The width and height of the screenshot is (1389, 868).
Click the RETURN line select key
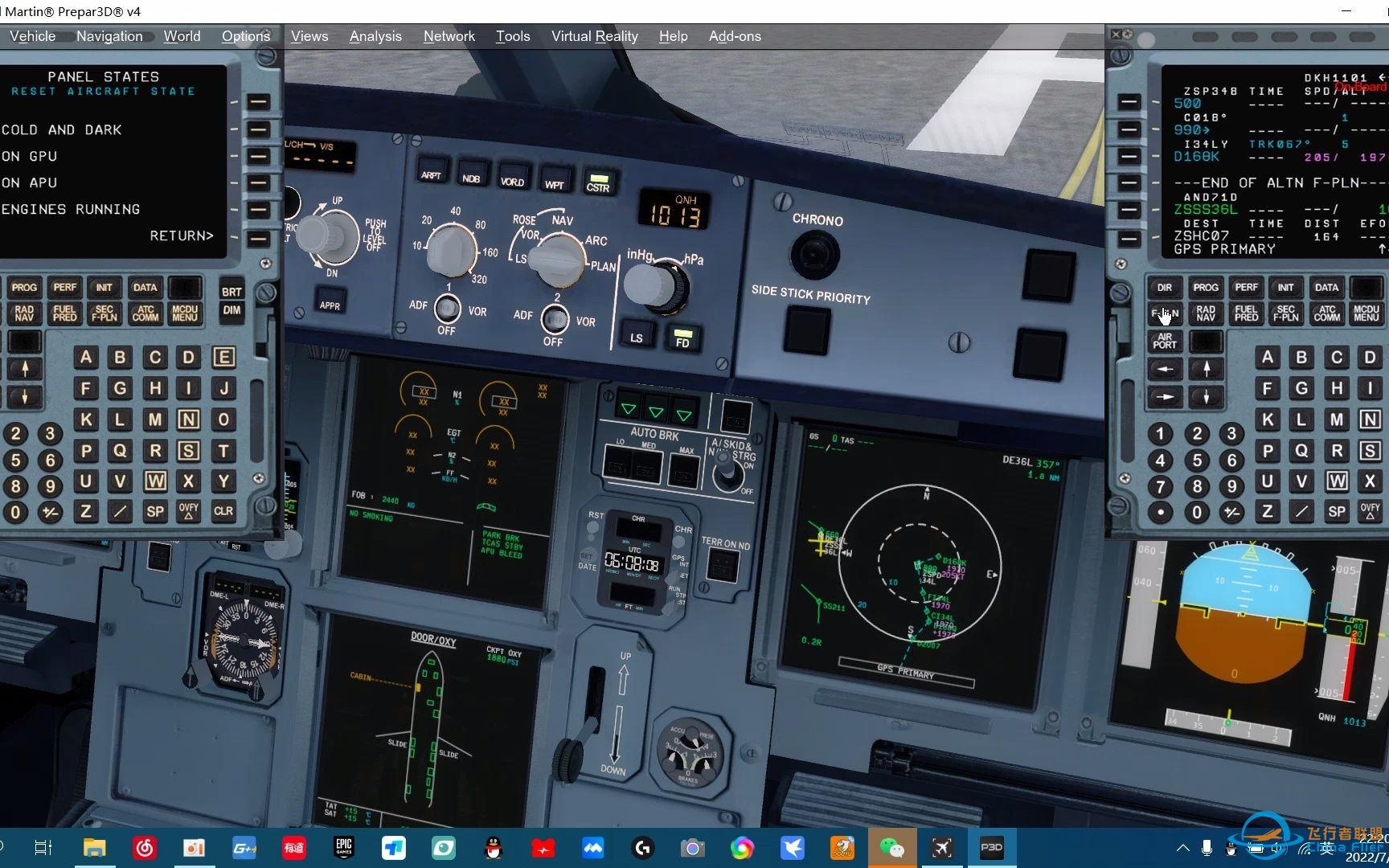258,238
